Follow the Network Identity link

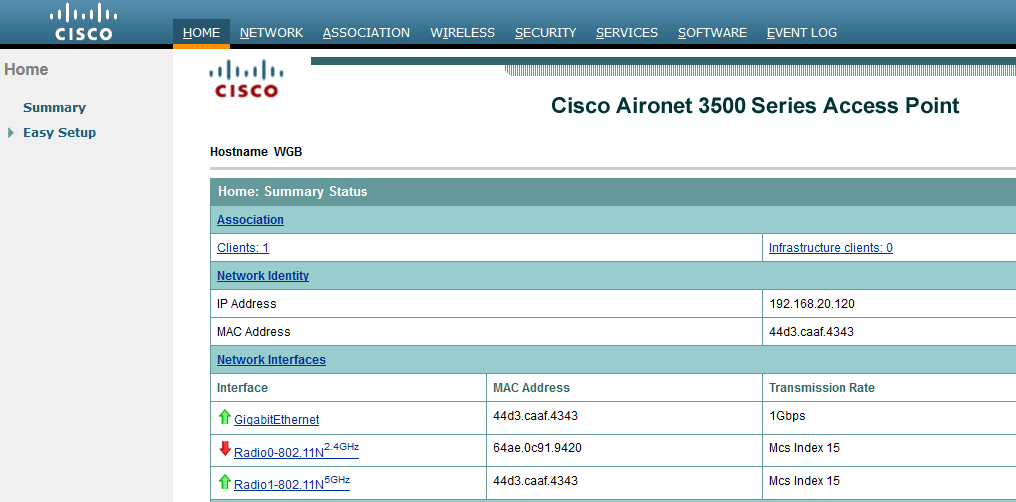(262, 276)
